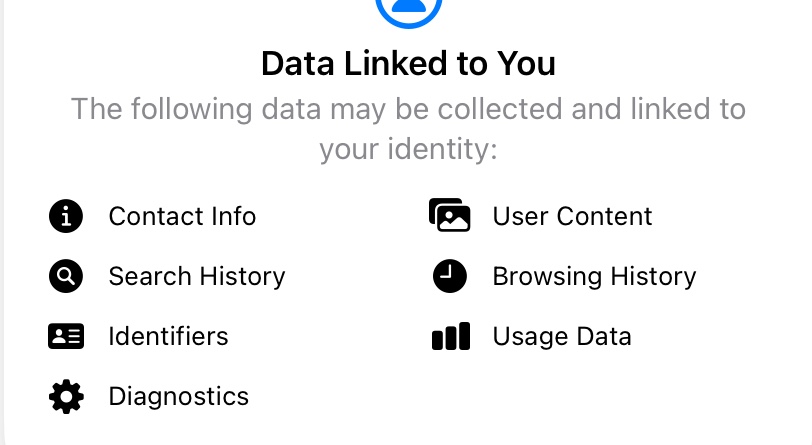Click the Contact Info circle icon
Screen dimensions: 812x445
[x=66, y=216]
